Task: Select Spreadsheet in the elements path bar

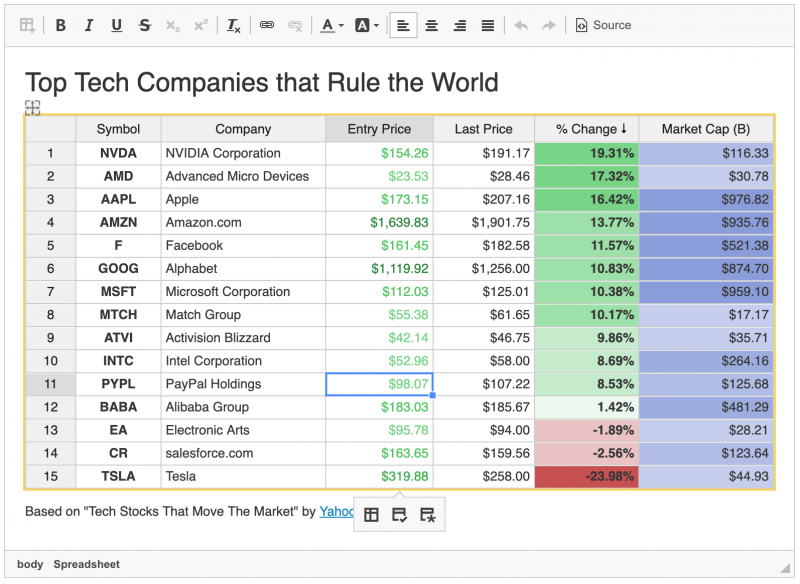Action: [x=87, y=564]
